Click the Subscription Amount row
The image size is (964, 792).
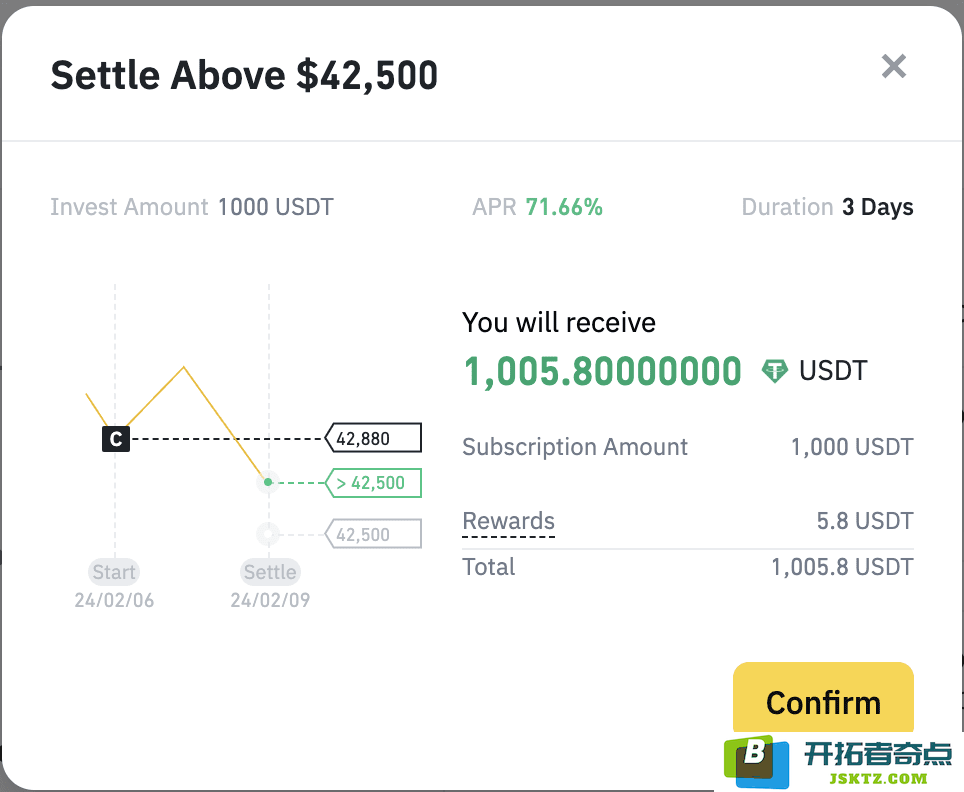coord(687,447)
